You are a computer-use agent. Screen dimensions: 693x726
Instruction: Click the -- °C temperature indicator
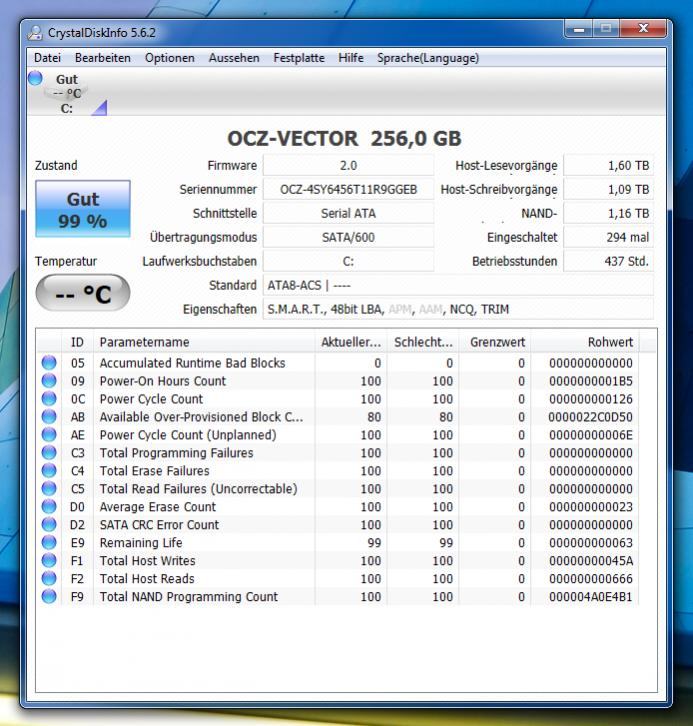coord(83,293)
